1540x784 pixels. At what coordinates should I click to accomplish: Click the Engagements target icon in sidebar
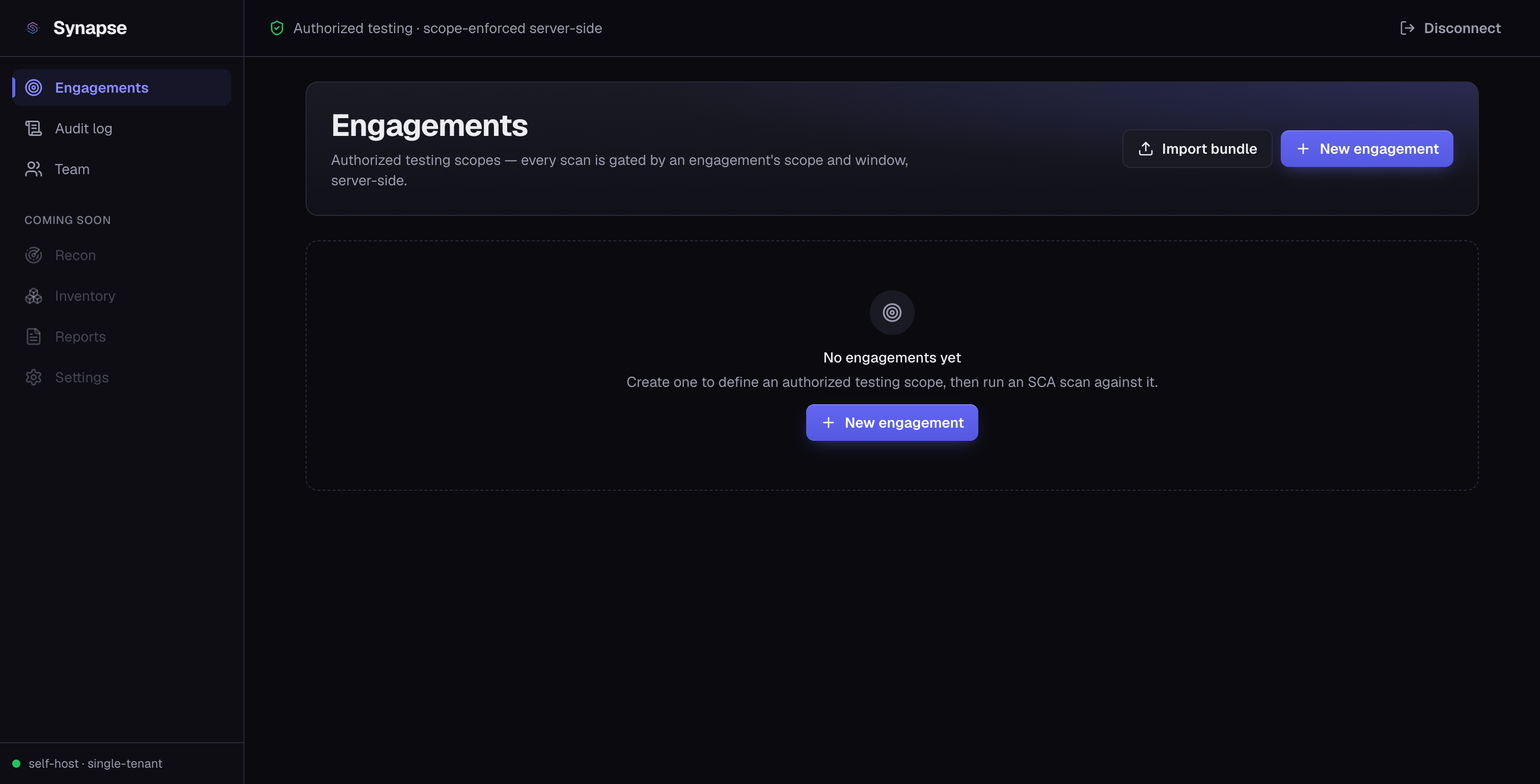(34, 88)
